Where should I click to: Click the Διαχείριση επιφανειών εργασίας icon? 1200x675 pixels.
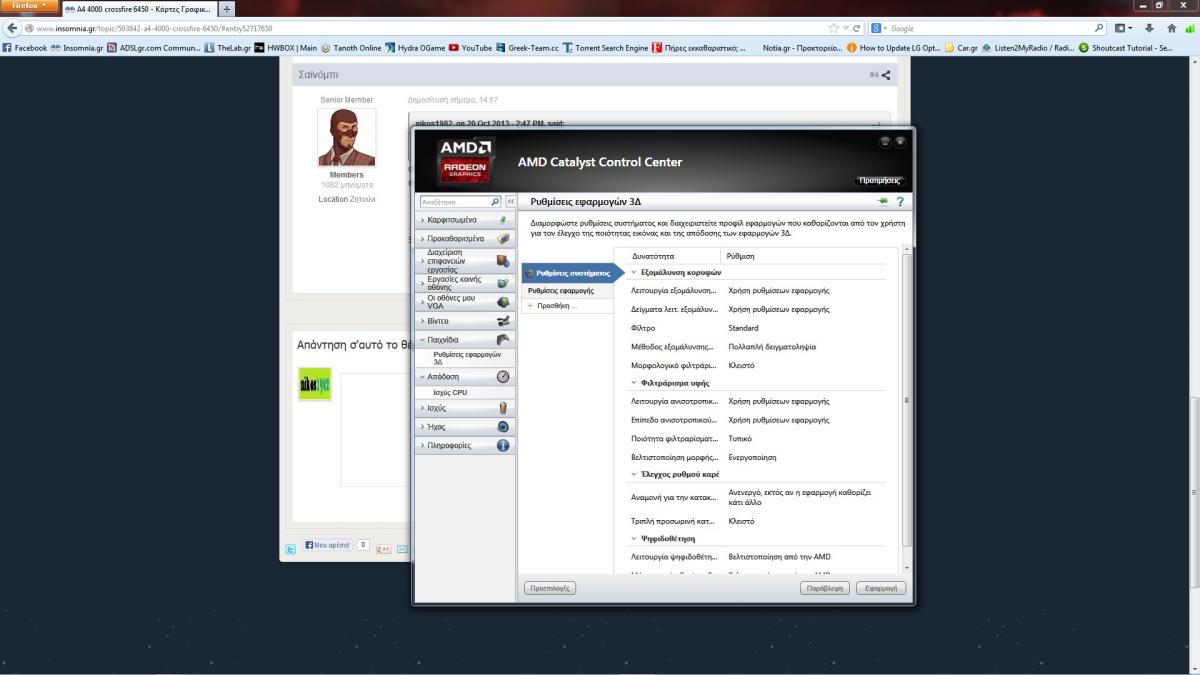point(503,261)
